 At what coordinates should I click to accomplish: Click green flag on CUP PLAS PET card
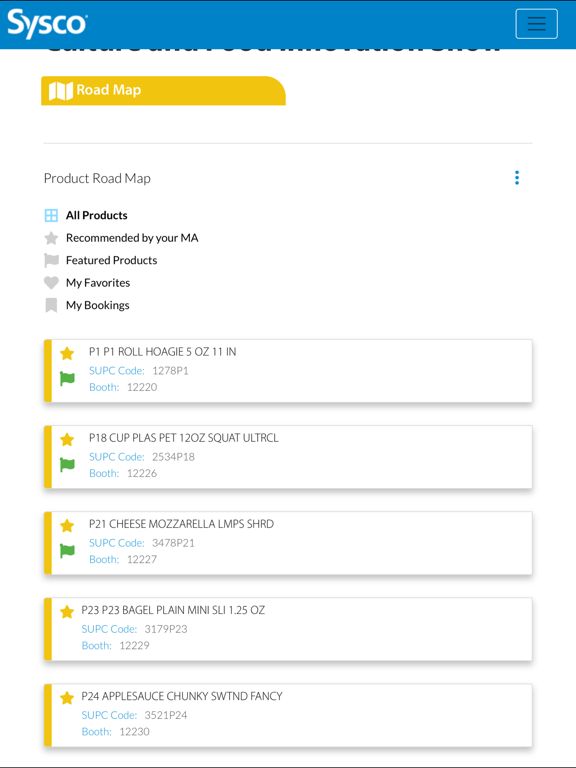coord(67,465)
